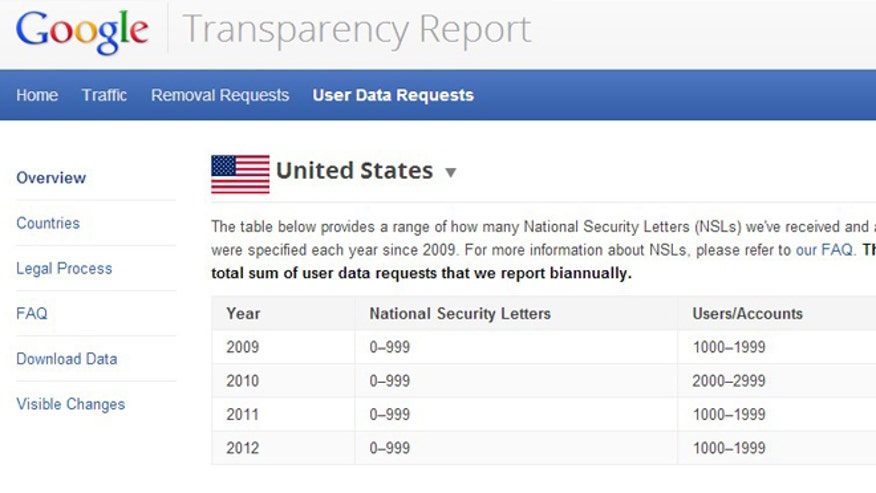Expand the country dropdown arrow next to United States
Image resolution: width=876 pixels, height=493 pixels.
451,172
